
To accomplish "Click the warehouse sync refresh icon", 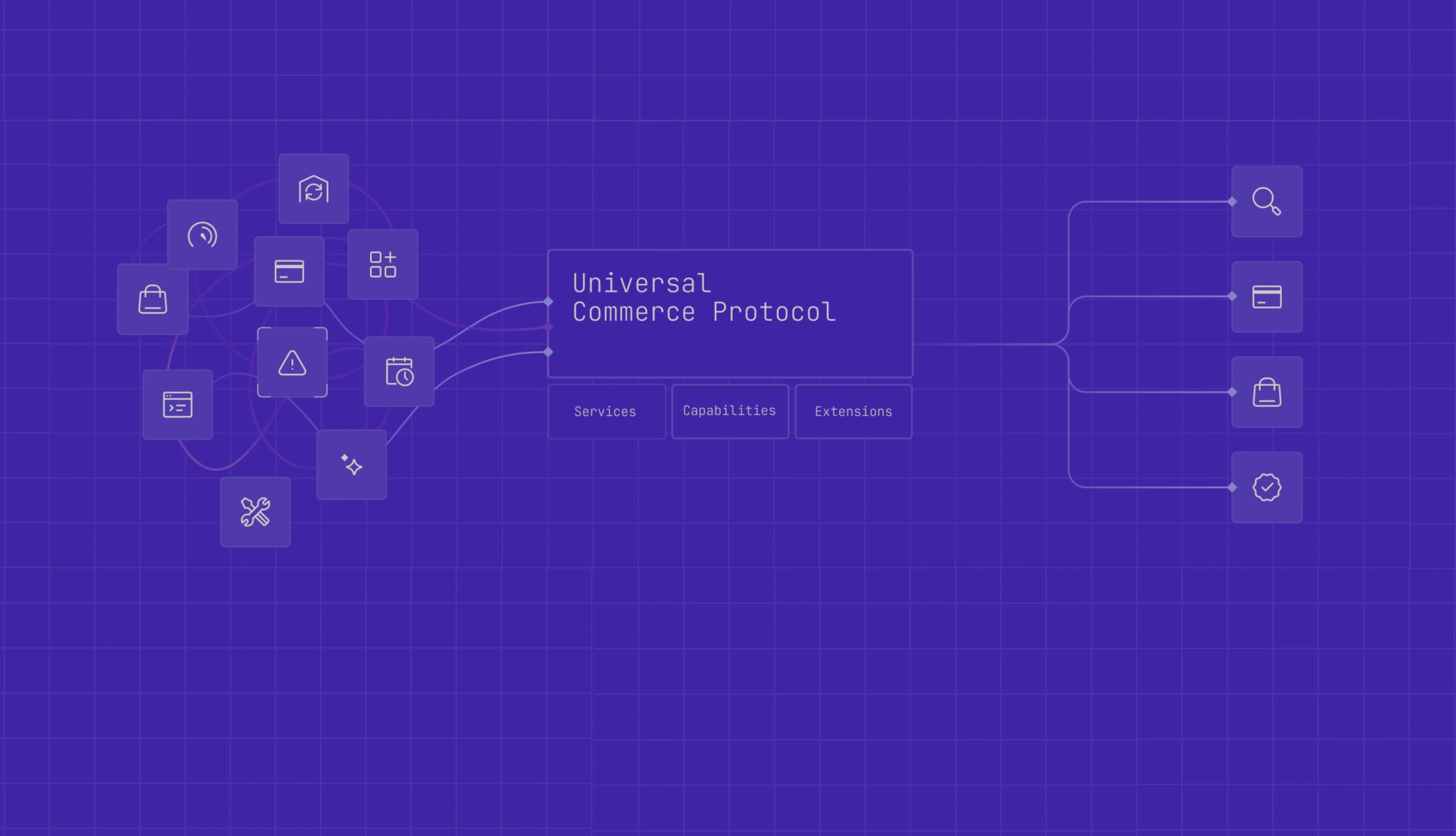I will coord(313,189).
